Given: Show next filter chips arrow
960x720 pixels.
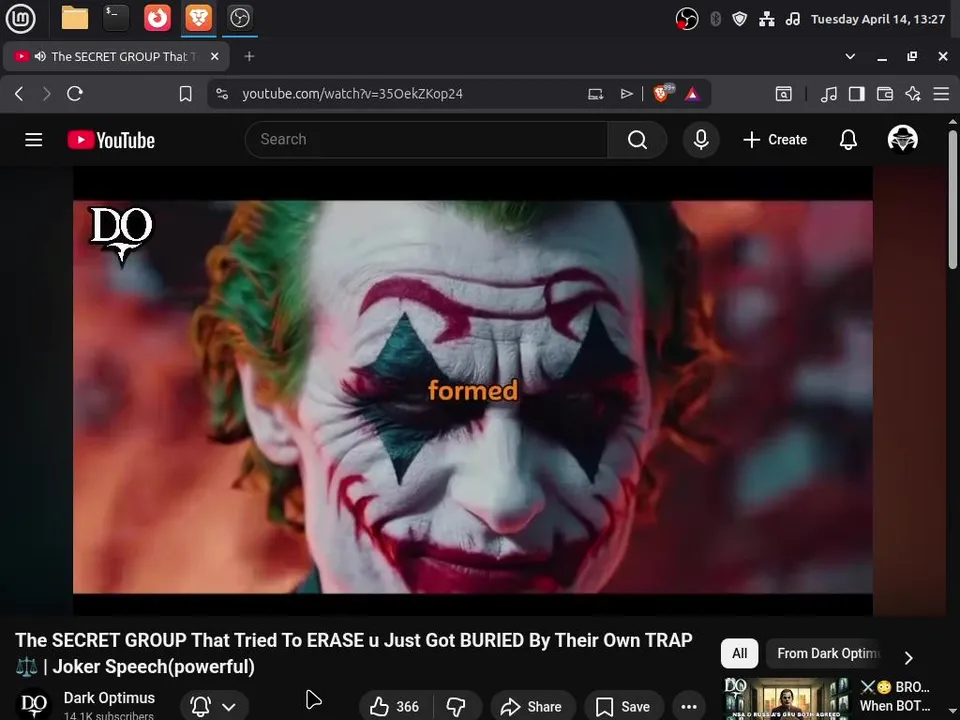Looking at the screenshot, I should tap(909, 658).
